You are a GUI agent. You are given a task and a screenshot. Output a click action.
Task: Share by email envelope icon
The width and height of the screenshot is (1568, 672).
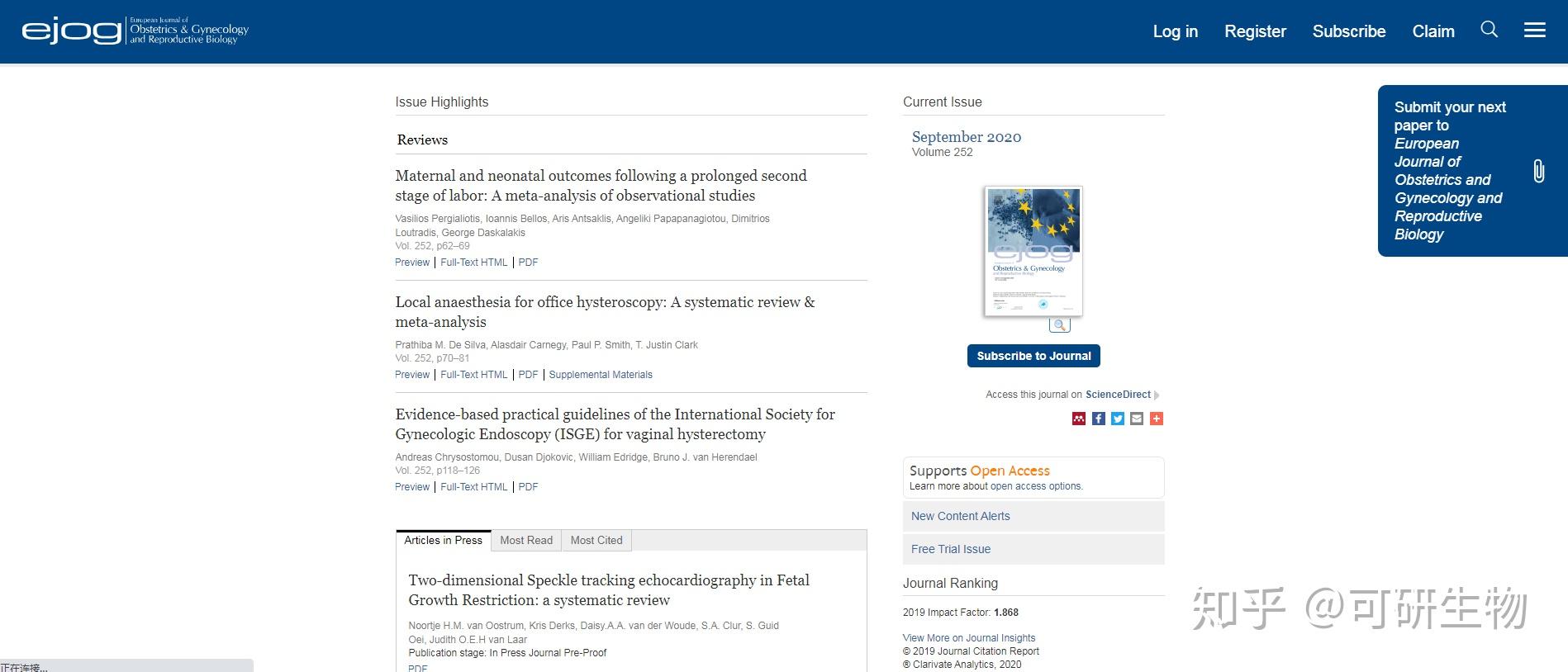click(x=1137, y=419)
